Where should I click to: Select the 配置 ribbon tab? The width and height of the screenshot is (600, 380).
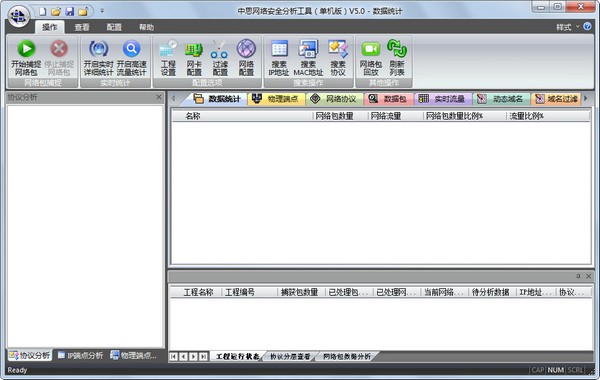pos(114,27)
